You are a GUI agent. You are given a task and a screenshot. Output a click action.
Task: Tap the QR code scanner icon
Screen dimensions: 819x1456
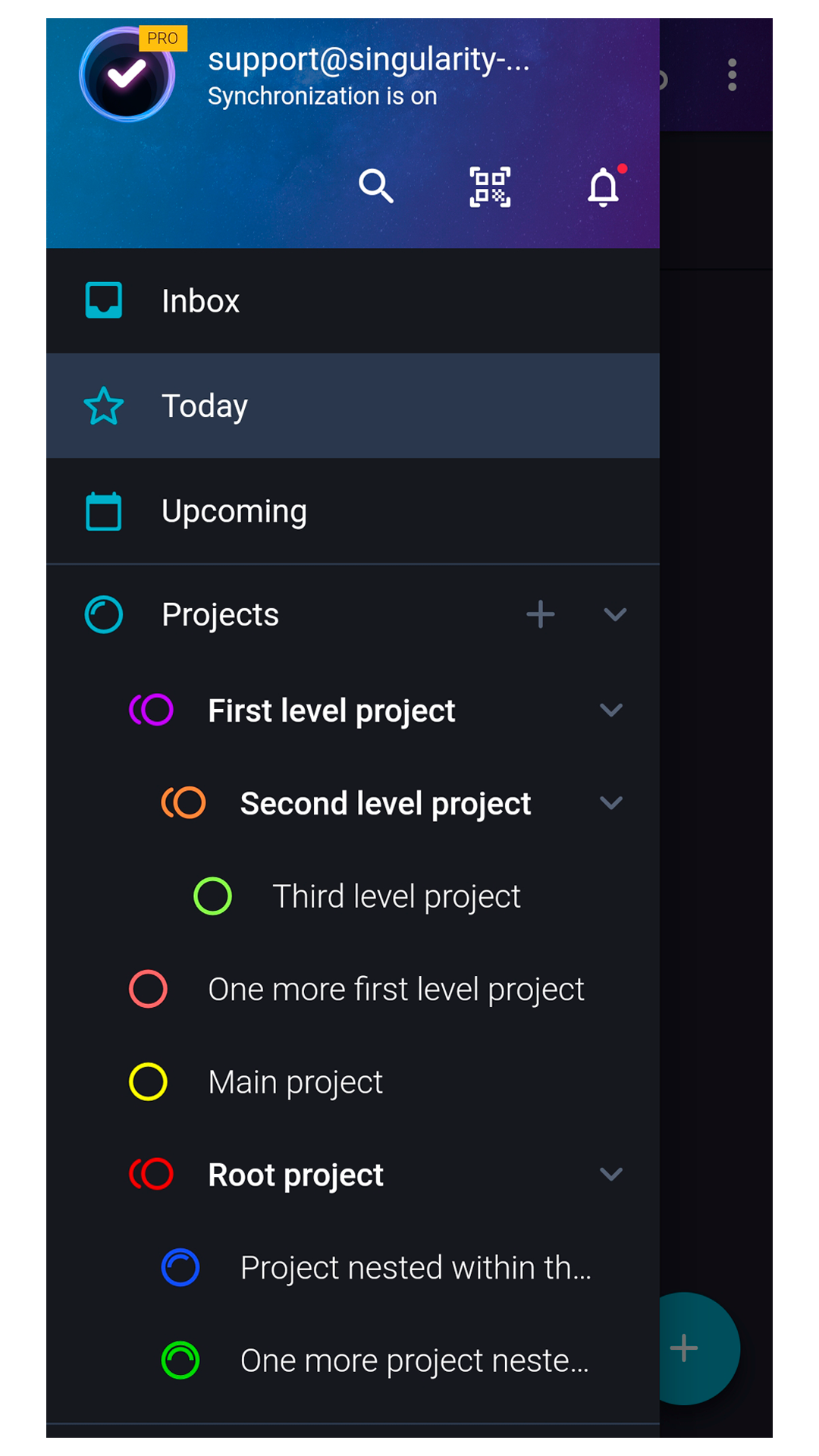point(490,187)
